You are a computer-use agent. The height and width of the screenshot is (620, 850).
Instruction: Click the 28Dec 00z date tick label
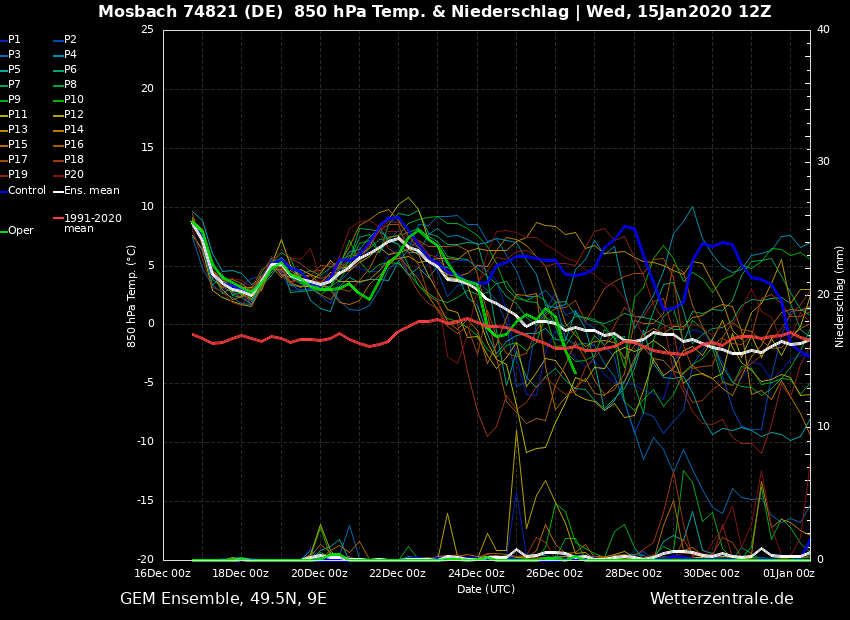click(x=633, y=574)
